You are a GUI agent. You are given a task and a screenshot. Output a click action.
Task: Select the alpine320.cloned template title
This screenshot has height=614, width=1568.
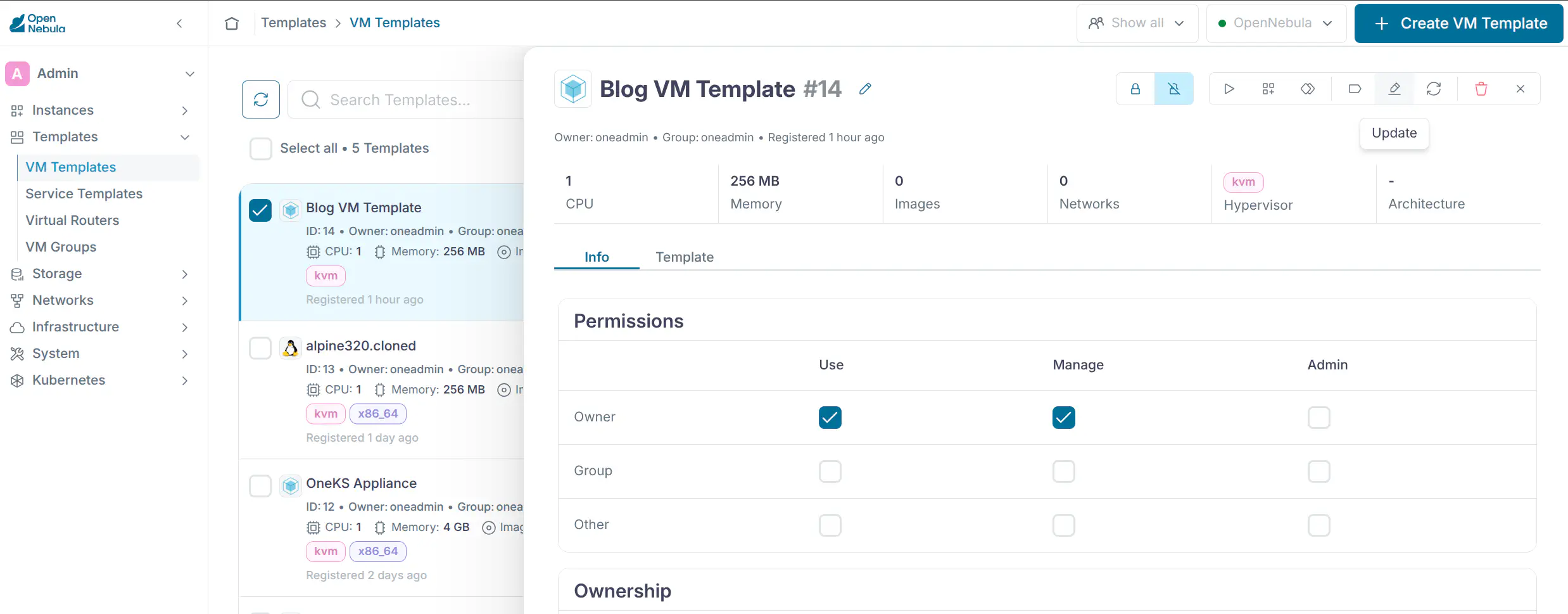(361, 346)
